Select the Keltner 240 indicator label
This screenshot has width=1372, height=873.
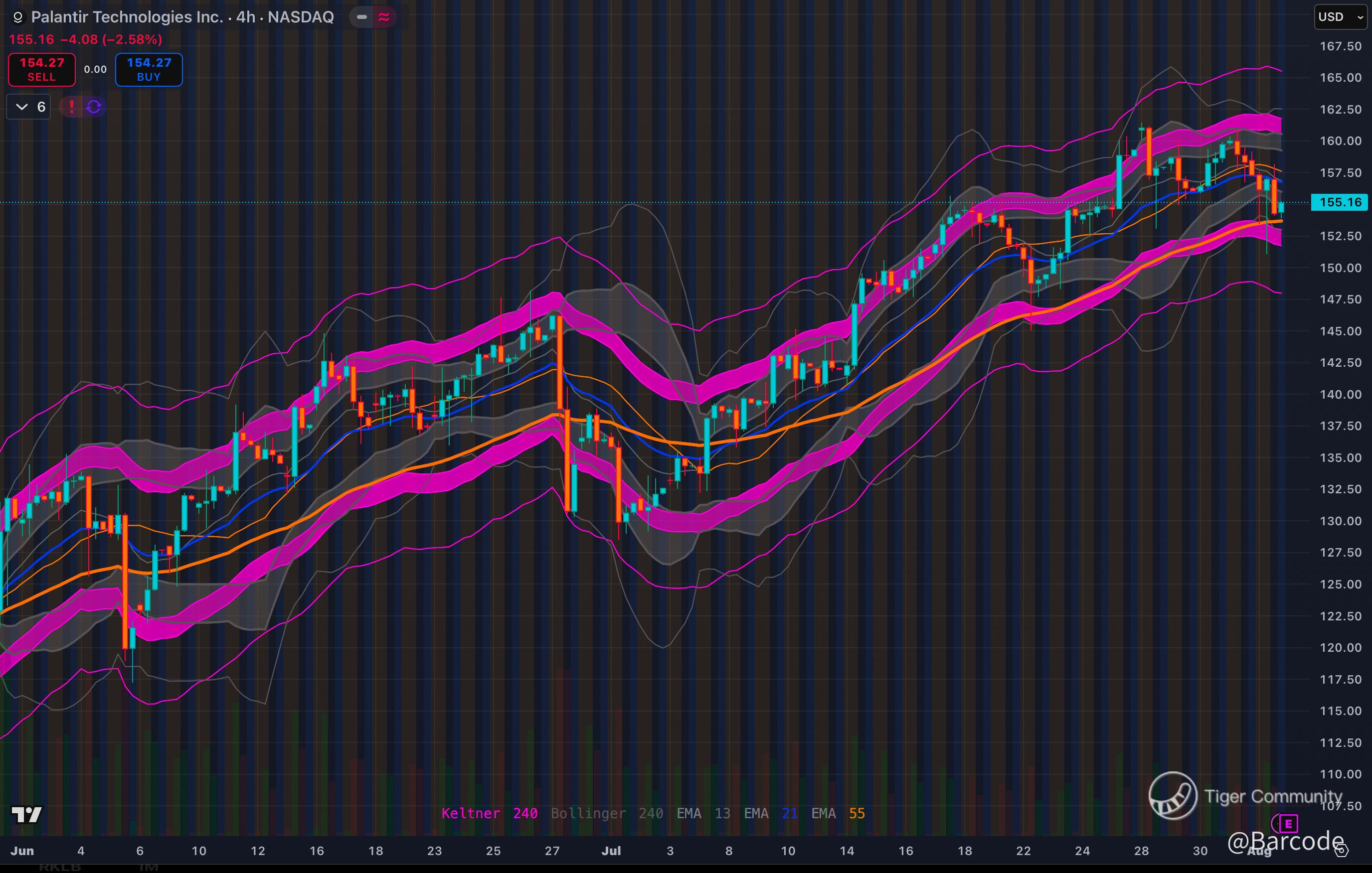[x=489, y=813]
